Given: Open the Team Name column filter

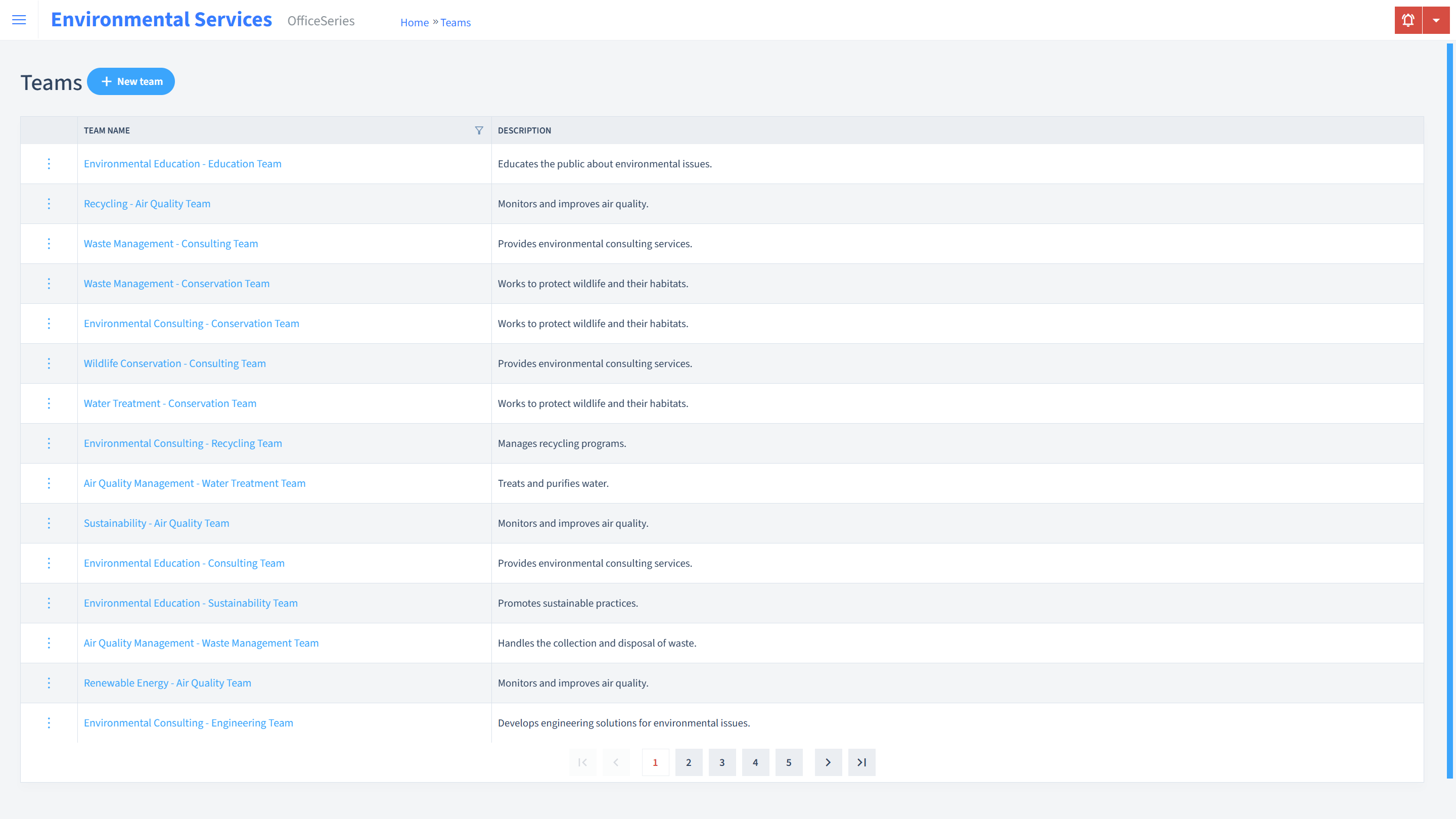Looking at the screenshot, I should pyautogui.click(x=479, y=130).
